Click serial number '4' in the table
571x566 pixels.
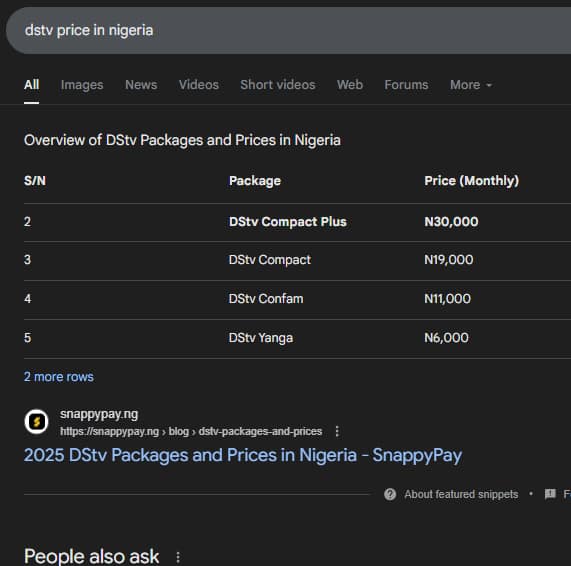27,299
